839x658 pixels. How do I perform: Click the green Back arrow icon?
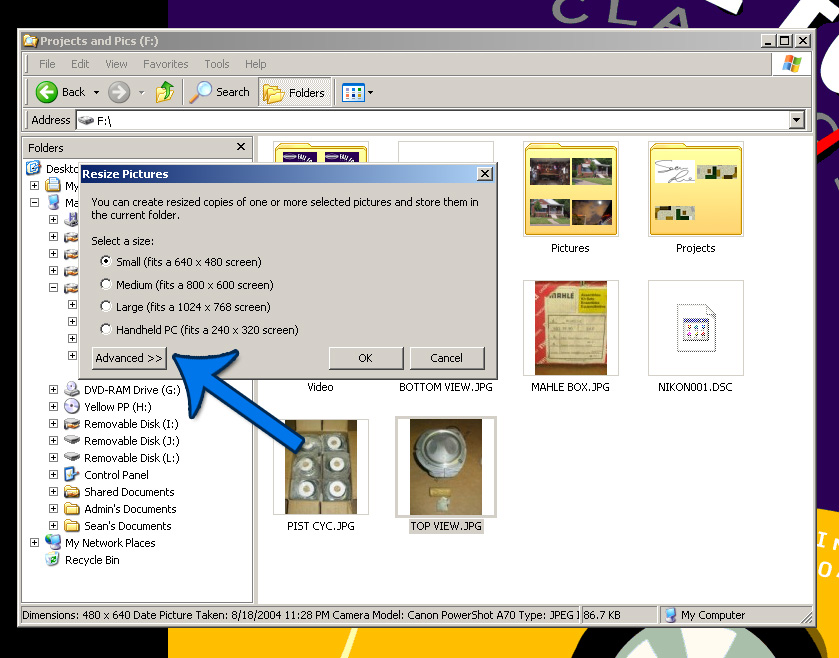pos(47,92)
